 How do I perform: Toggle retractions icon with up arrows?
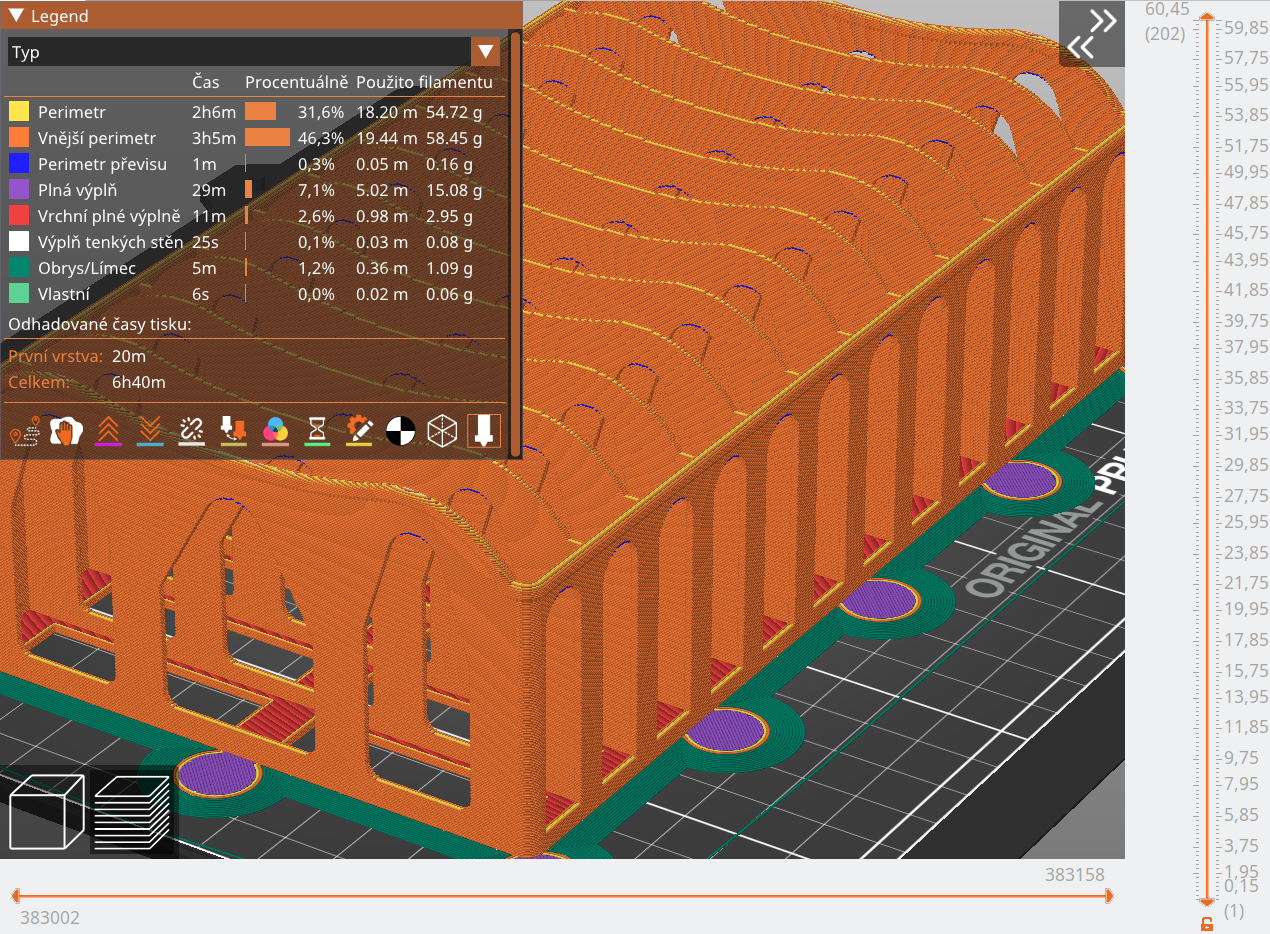tap(107, 430)
